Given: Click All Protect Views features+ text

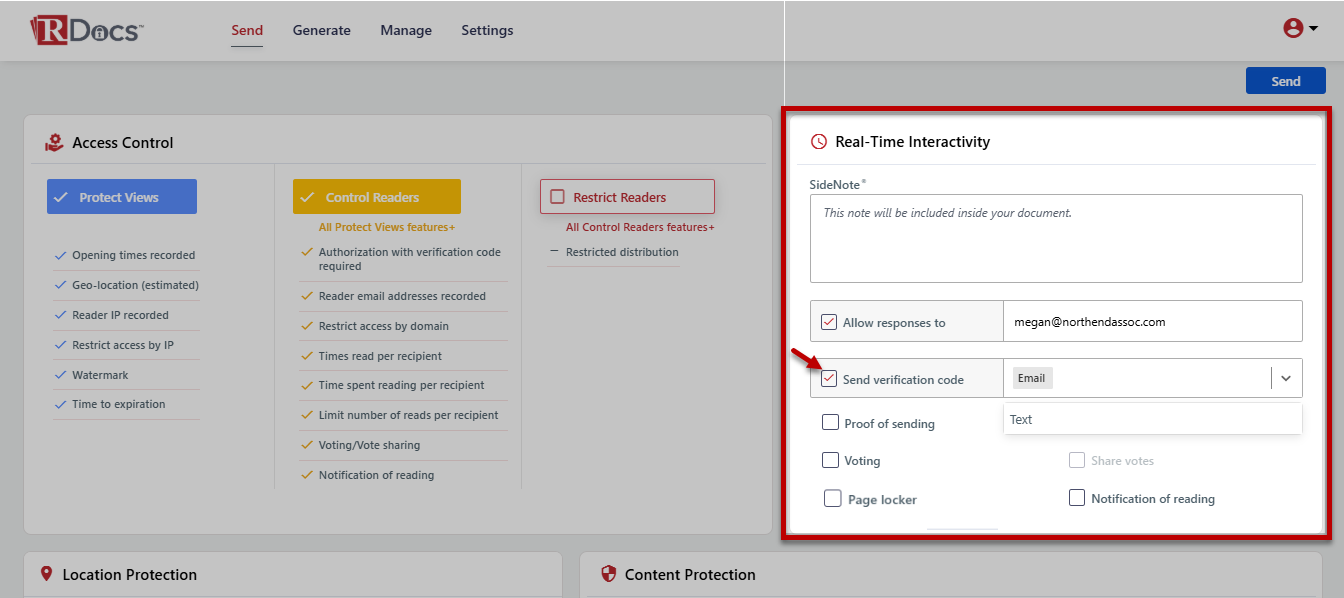Looking at the screenshot, I should point(387,228).
